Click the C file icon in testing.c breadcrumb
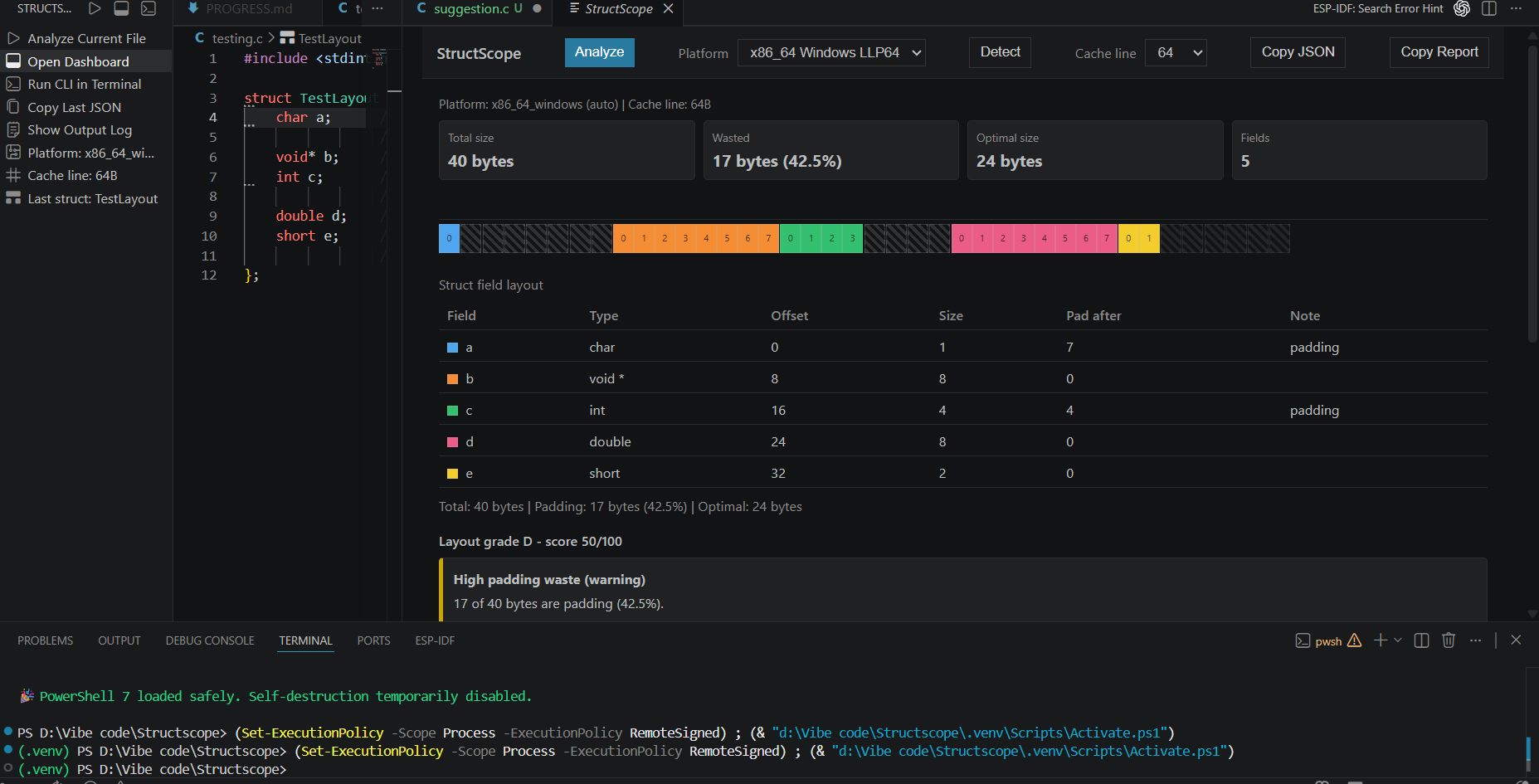Screen dimensions: 1539x784 pyautogui.click(x=199, y=37)
